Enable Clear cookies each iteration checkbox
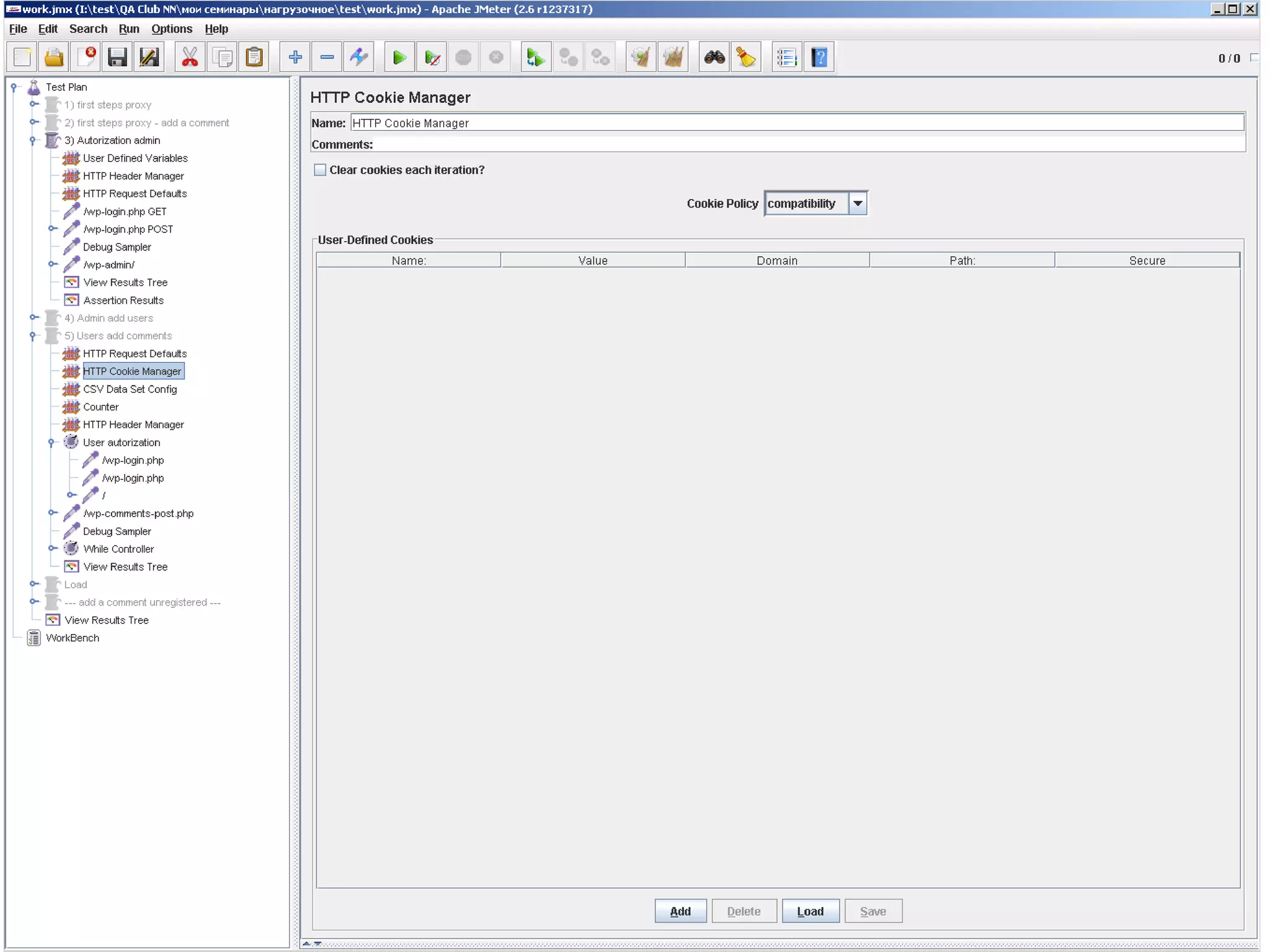 (320, 170)
